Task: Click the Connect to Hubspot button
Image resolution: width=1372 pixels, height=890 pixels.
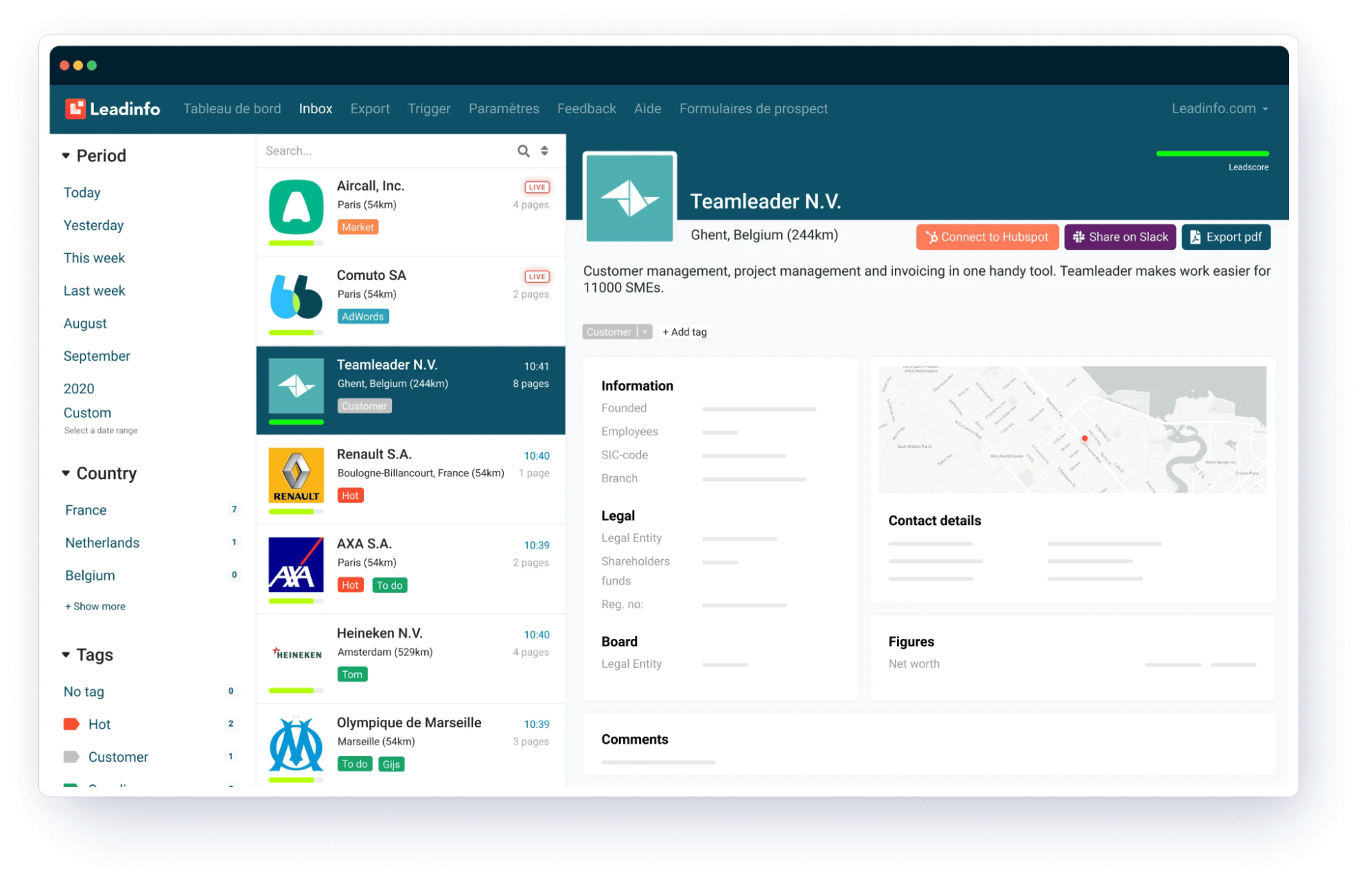Action: [x=987, y=237]
